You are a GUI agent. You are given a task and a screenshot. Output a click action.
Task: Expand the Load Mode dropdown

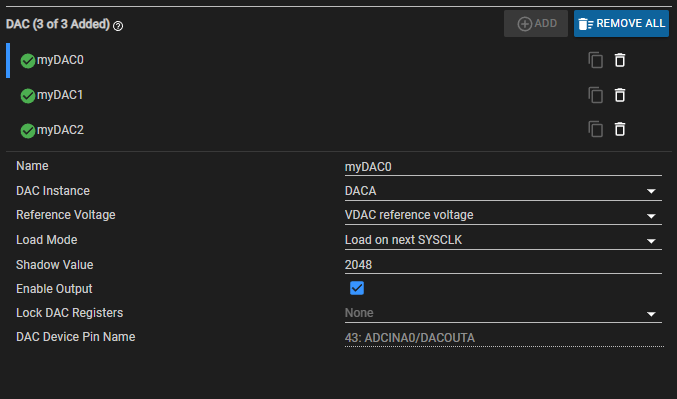503,240
